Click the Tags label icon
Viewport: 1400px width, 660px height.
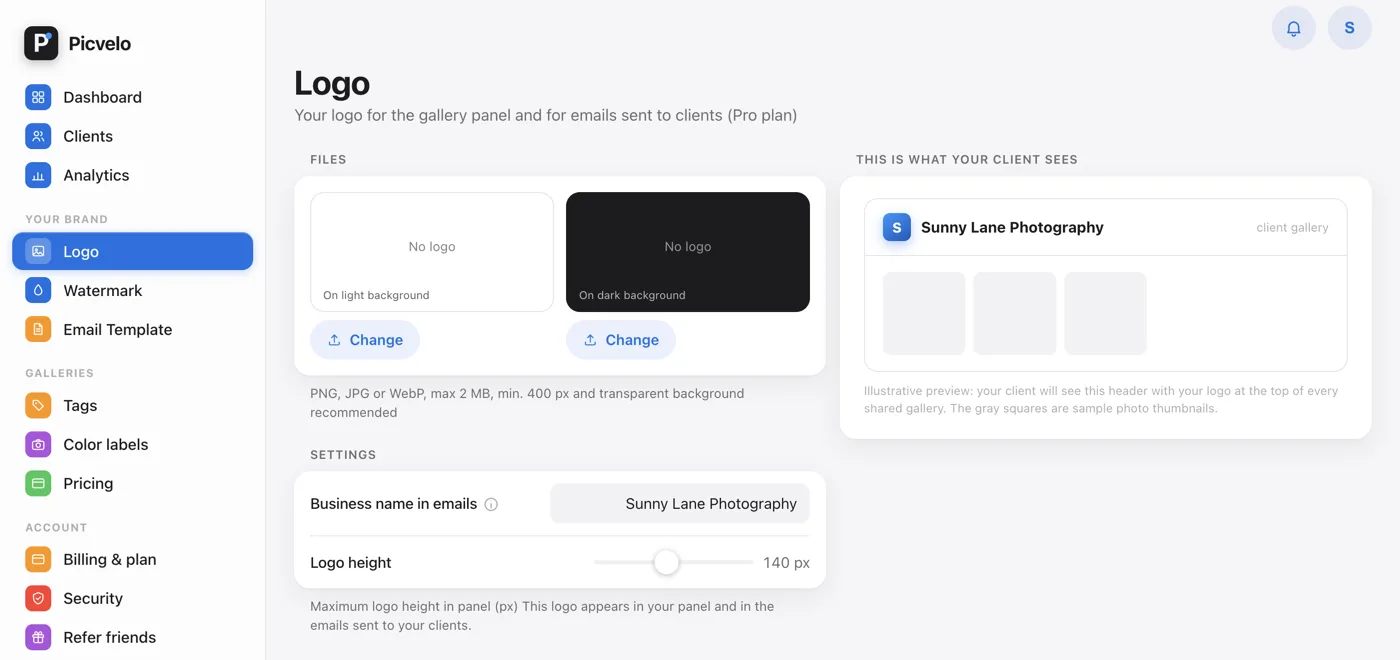(38, 405)
